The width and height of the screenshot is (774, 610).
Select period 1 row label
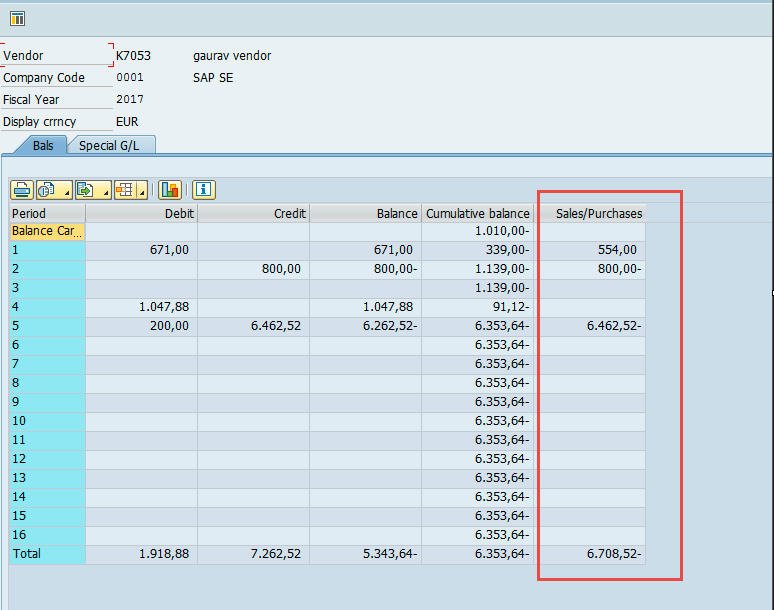[x=47, y=250]
